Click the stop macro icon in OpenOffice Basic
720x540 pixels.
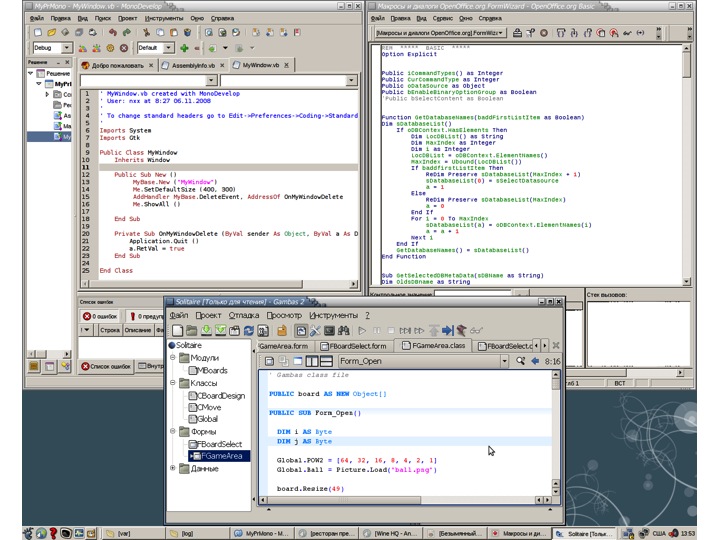[544, 33]
